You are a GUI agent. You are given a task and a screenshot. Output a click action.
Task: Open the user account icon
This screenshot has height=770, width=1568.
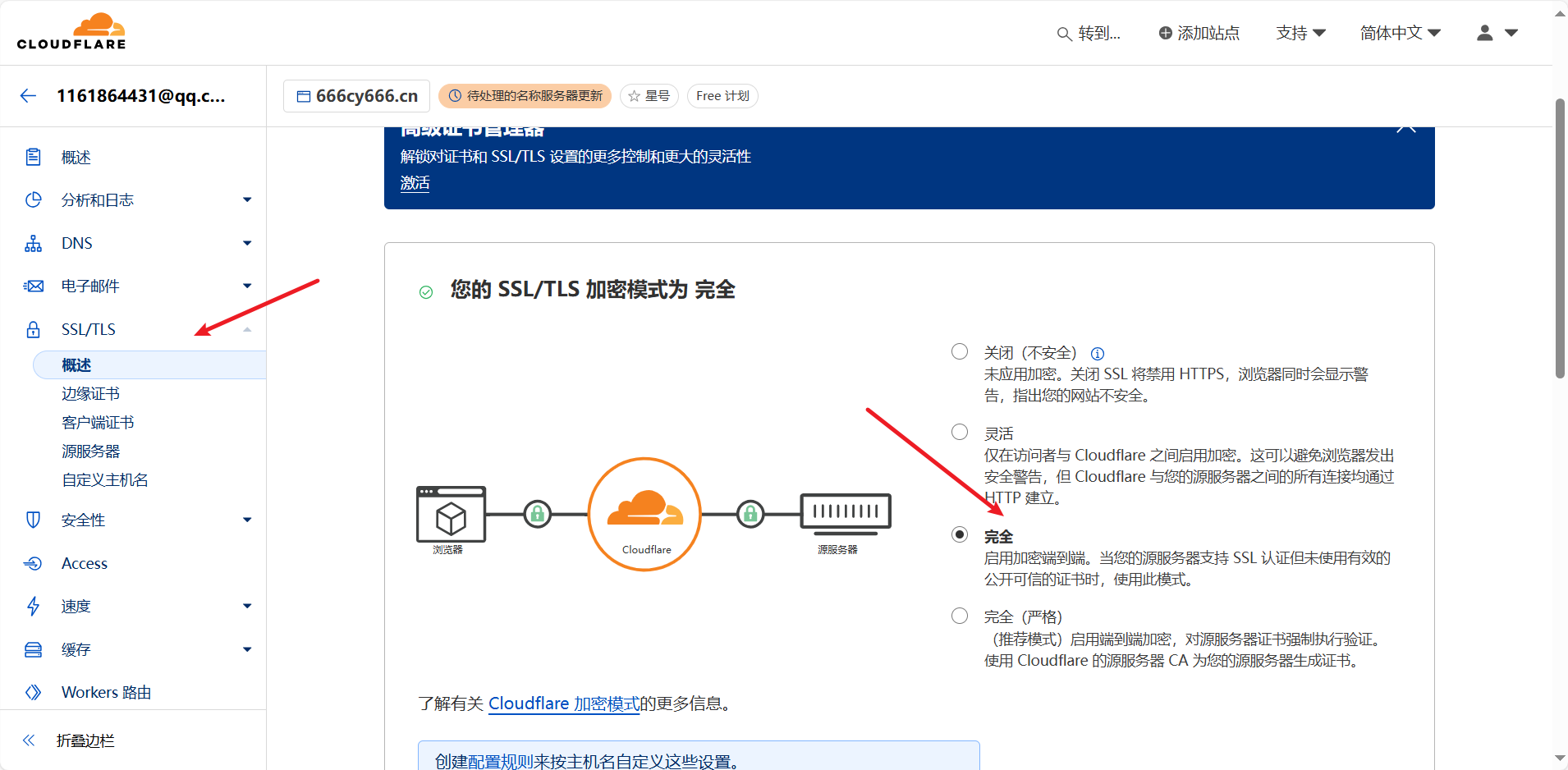tap(1484, 33)
